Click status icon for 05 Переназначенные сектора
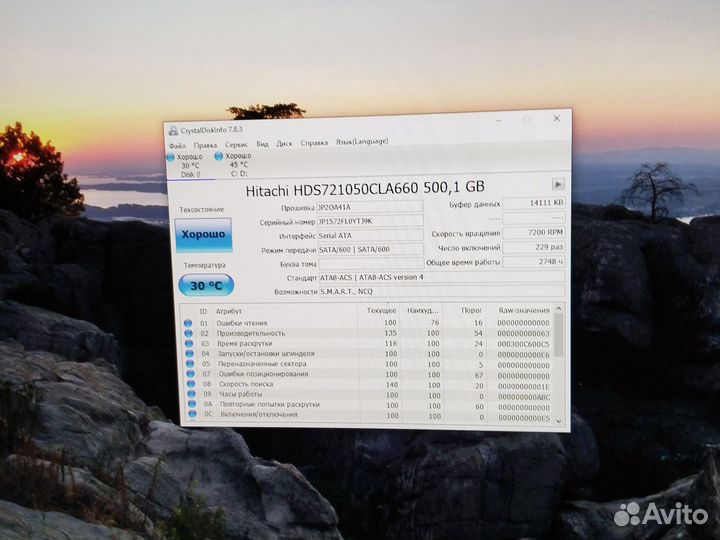The width and height of the screenshot is (720, 540). click(x=190, y=364)
